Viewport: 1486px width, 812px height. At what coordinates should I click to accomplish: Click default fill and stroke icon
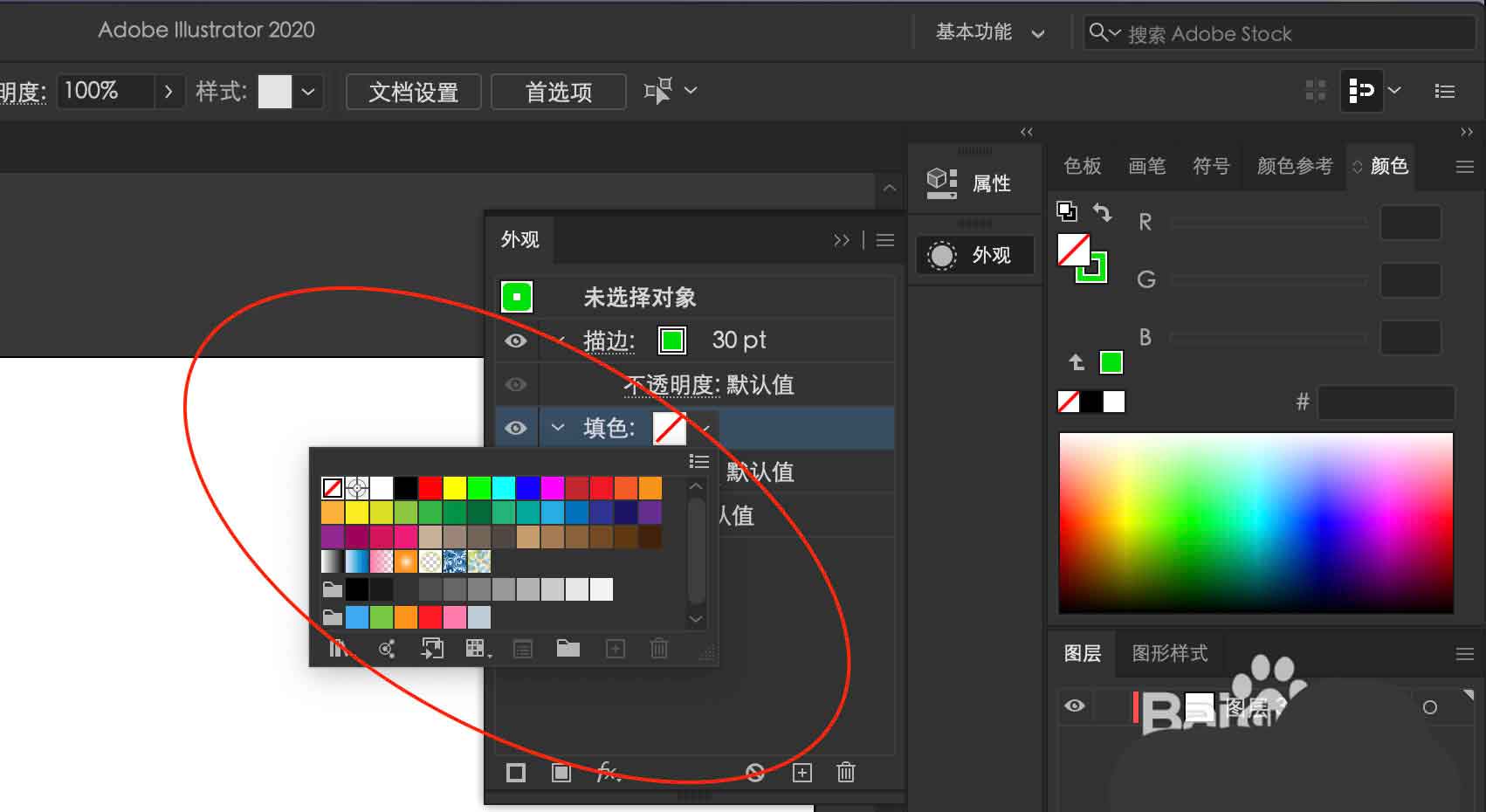click(x=1067, y=210)
